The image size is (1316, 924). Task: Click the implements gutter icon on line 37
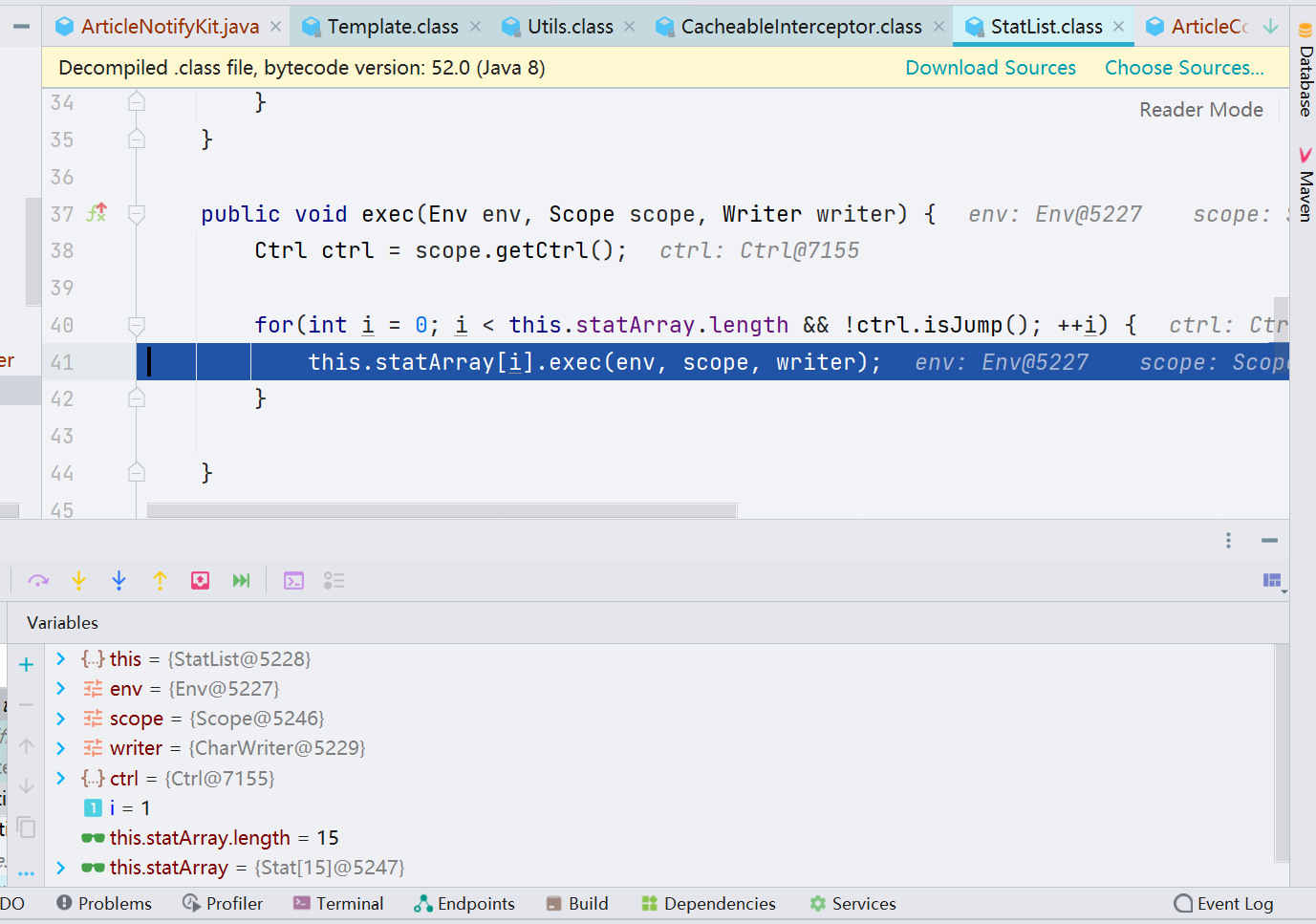point(97,213)
